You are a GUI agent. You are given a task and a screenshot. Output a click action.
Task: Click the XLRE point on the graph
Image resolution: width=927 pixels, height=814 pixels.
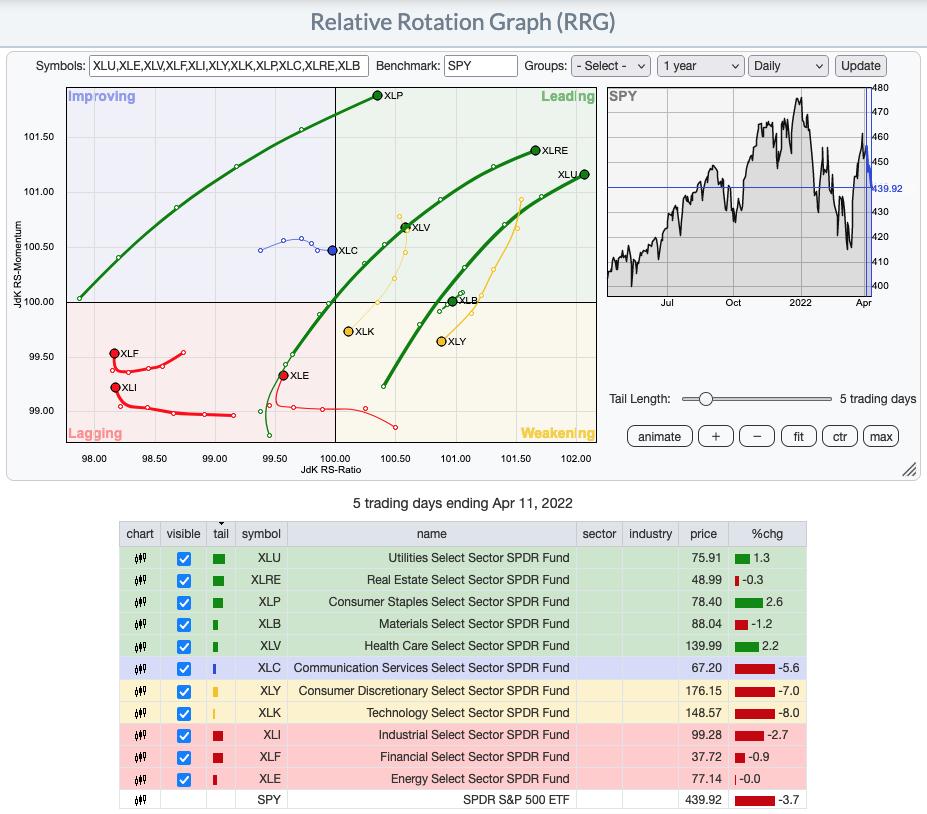tap(535, 150)
